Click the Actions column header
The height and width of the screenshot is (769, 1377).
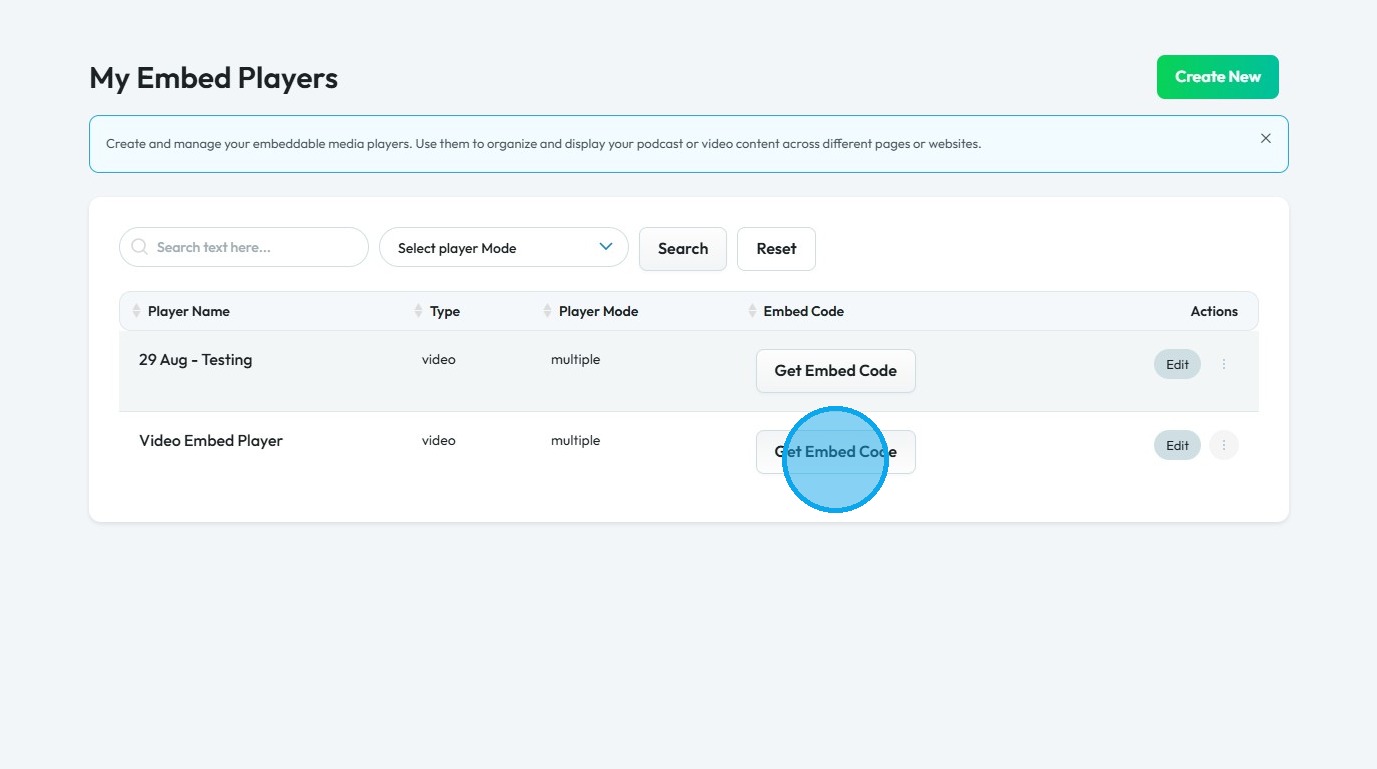coord(1213,311)
